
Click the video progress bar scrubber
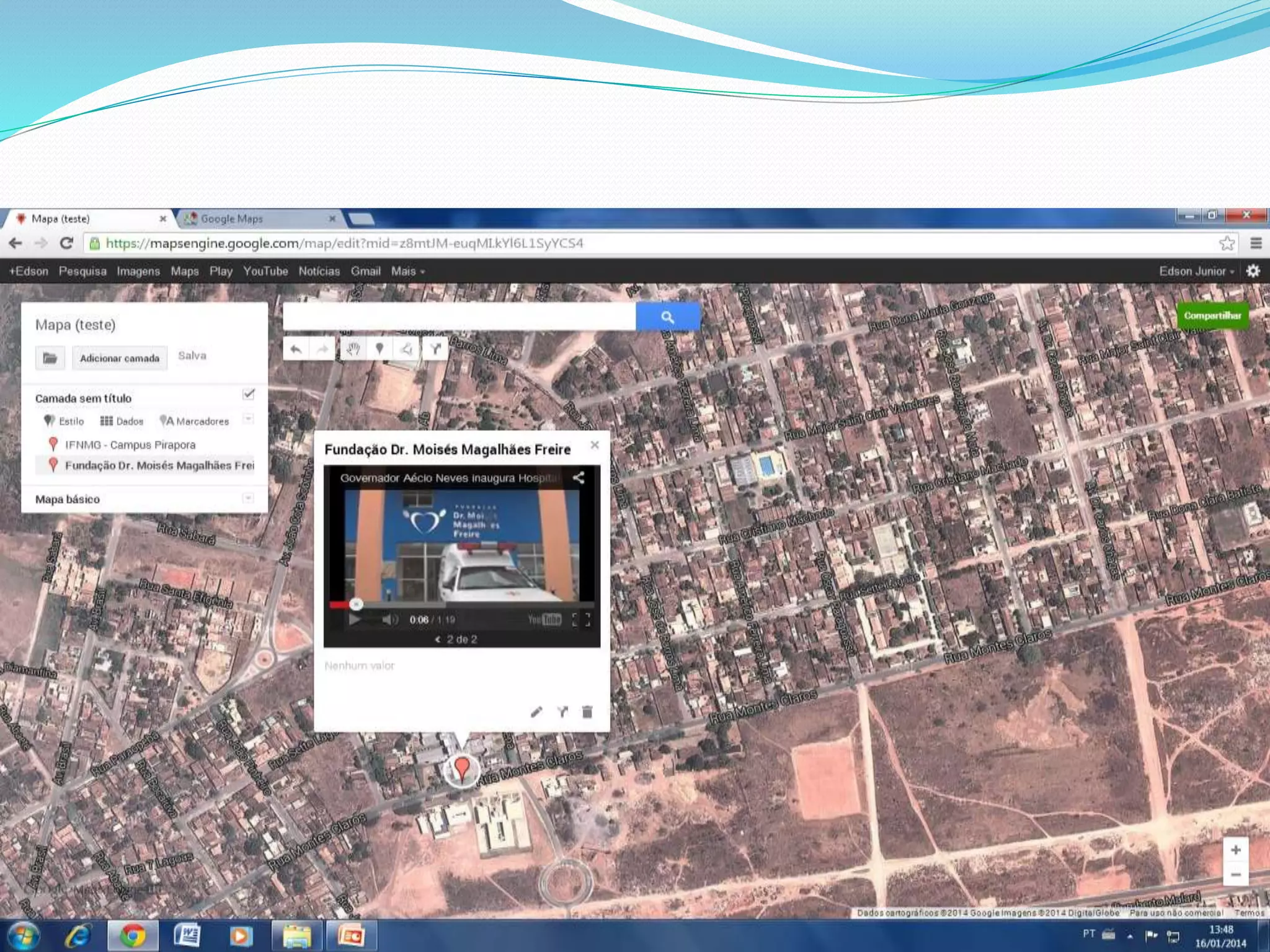pyautogui.click(x=356, y=604)
